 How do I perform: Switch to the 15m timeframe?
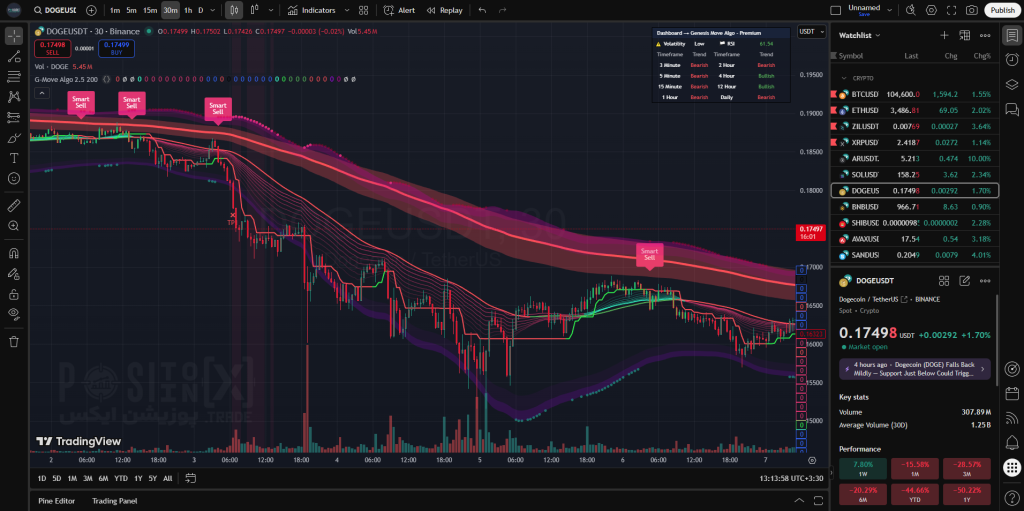(150, 10)
